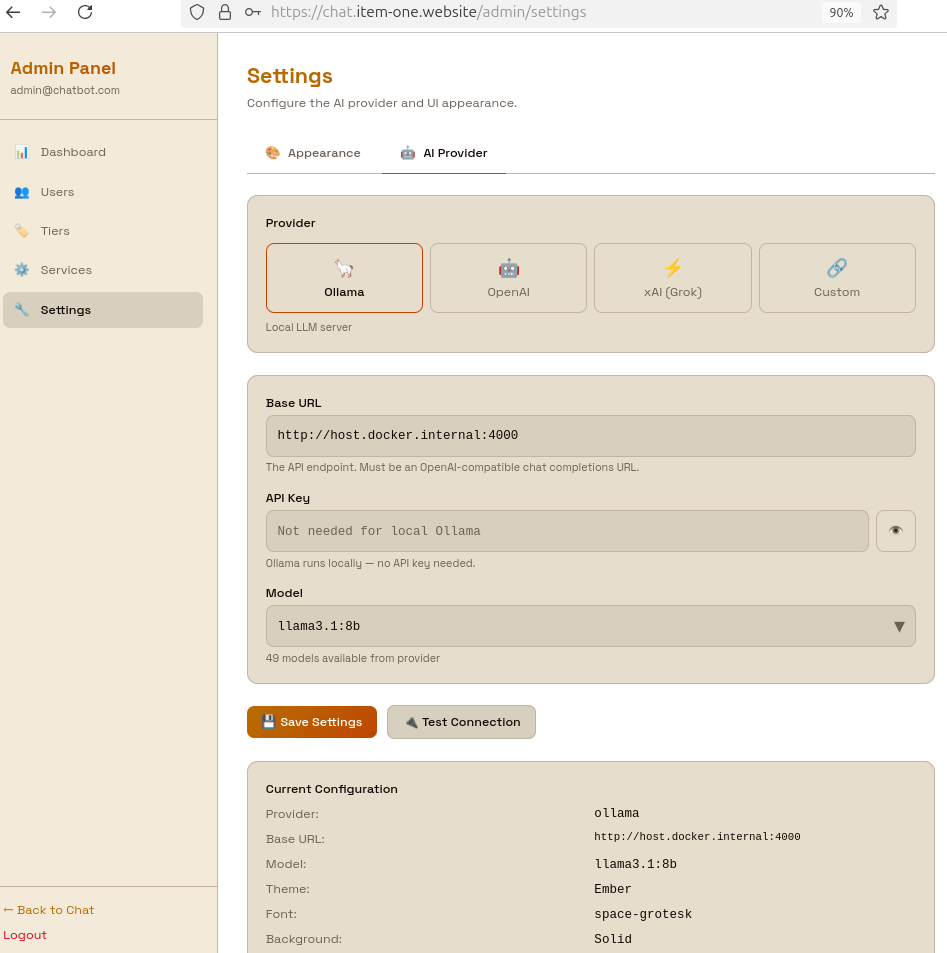Click the floppy disk save icon
Screen dimensions: 947x953
269,721
